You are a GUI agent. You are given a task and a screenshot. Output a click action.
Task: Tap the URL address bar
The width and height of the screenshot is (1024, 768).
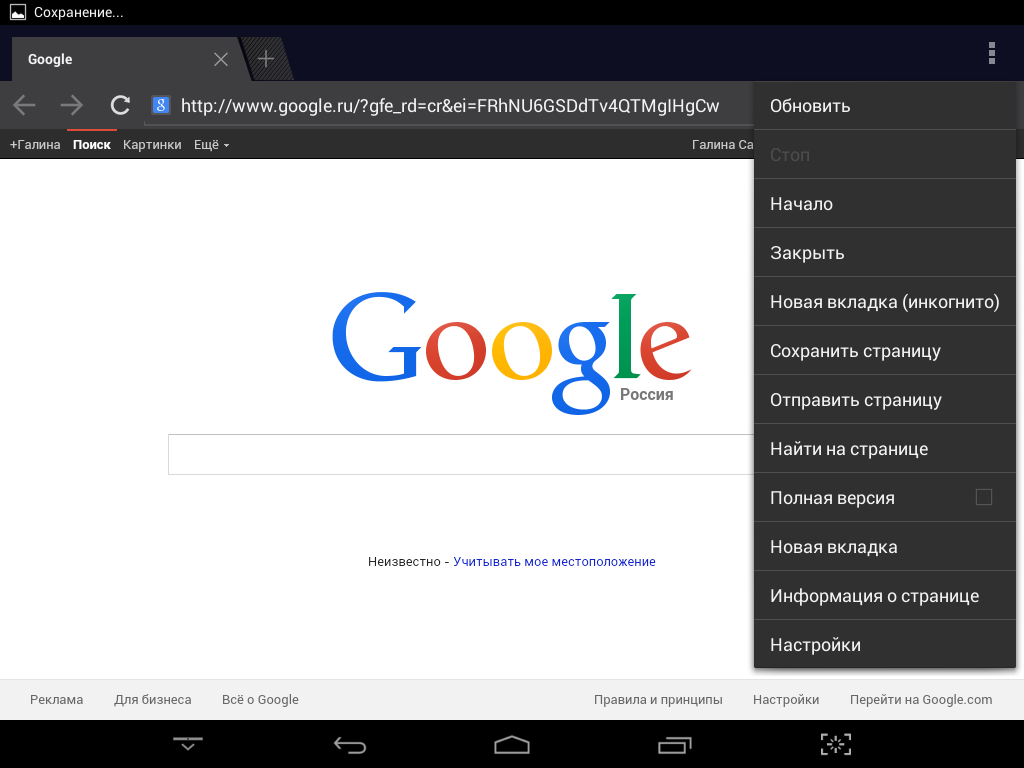pyautogui.click(x=449, y=106)
